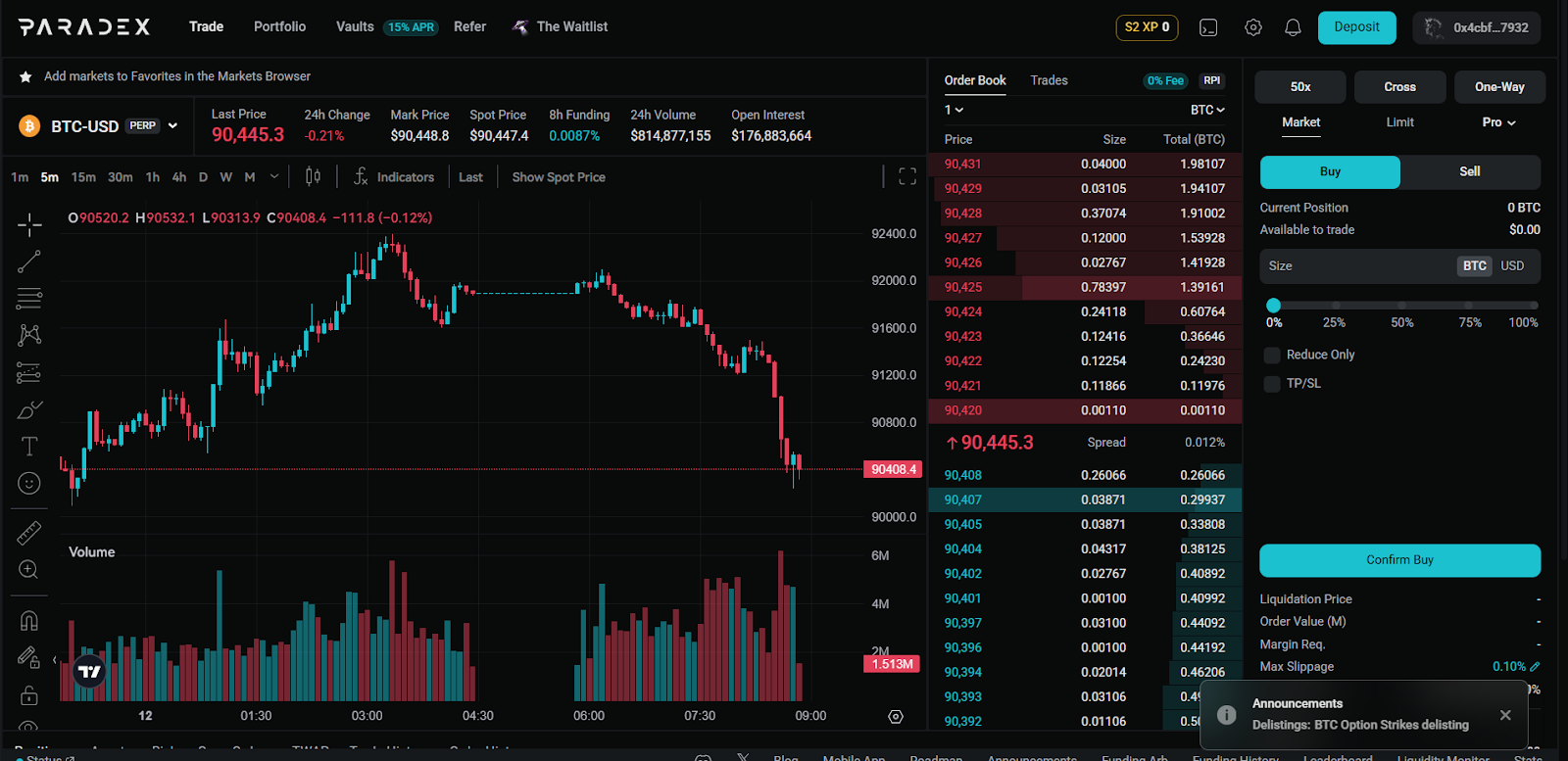The height and width of the screenshot is (761, 1568).
Task: Select the text annotation tool
Action: pos(29,447)
